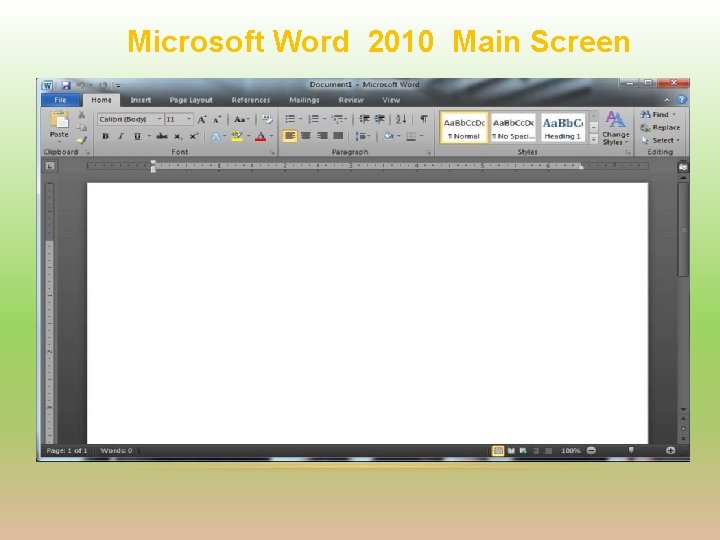Screen dimensions: 720x540
Task: Toggle Bold formatting
Action: tap(105, 136)
